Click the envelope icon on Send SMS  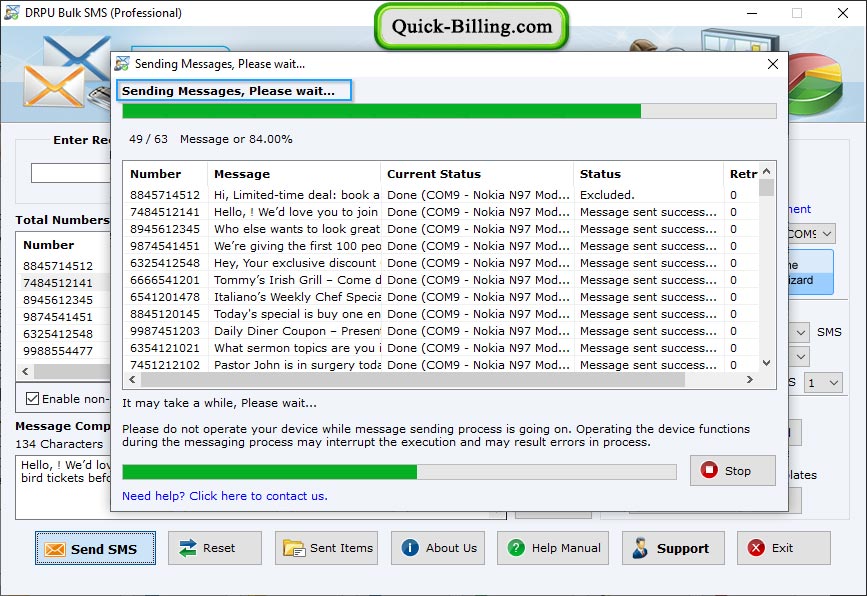(x=55, y=549)
